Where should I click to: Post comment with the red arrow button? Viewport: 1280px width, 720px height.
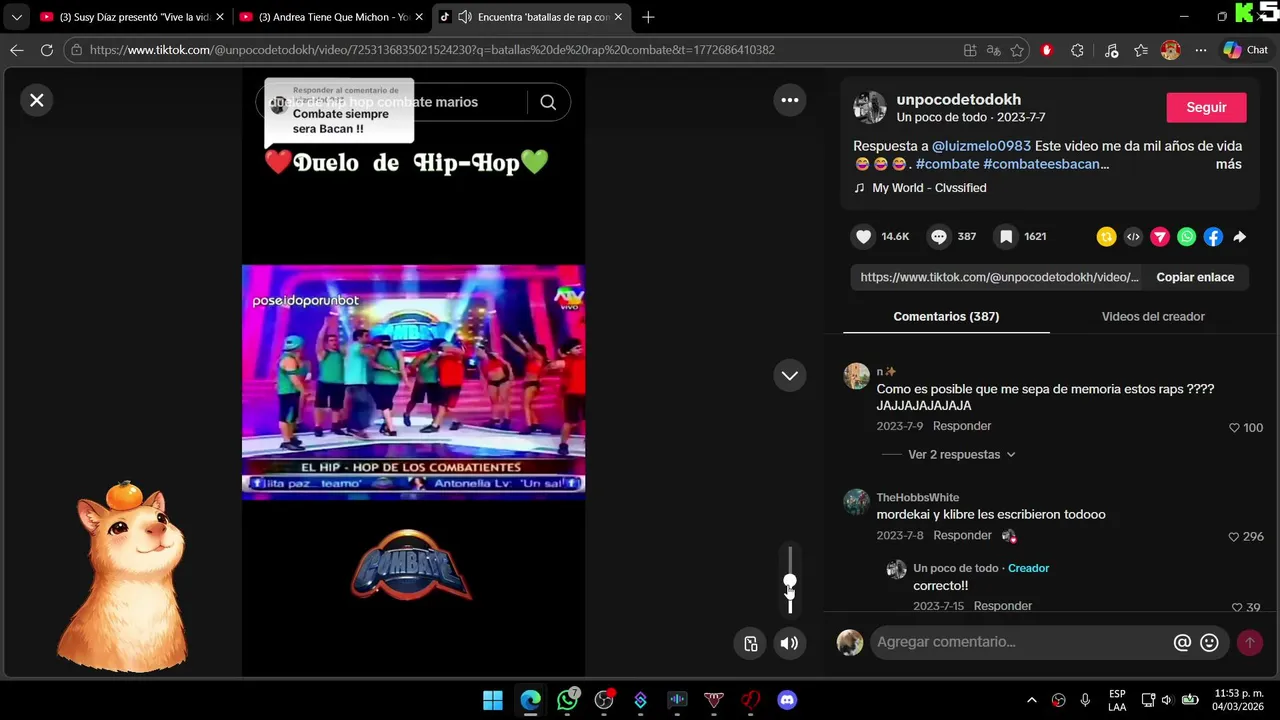(1249, 643)
